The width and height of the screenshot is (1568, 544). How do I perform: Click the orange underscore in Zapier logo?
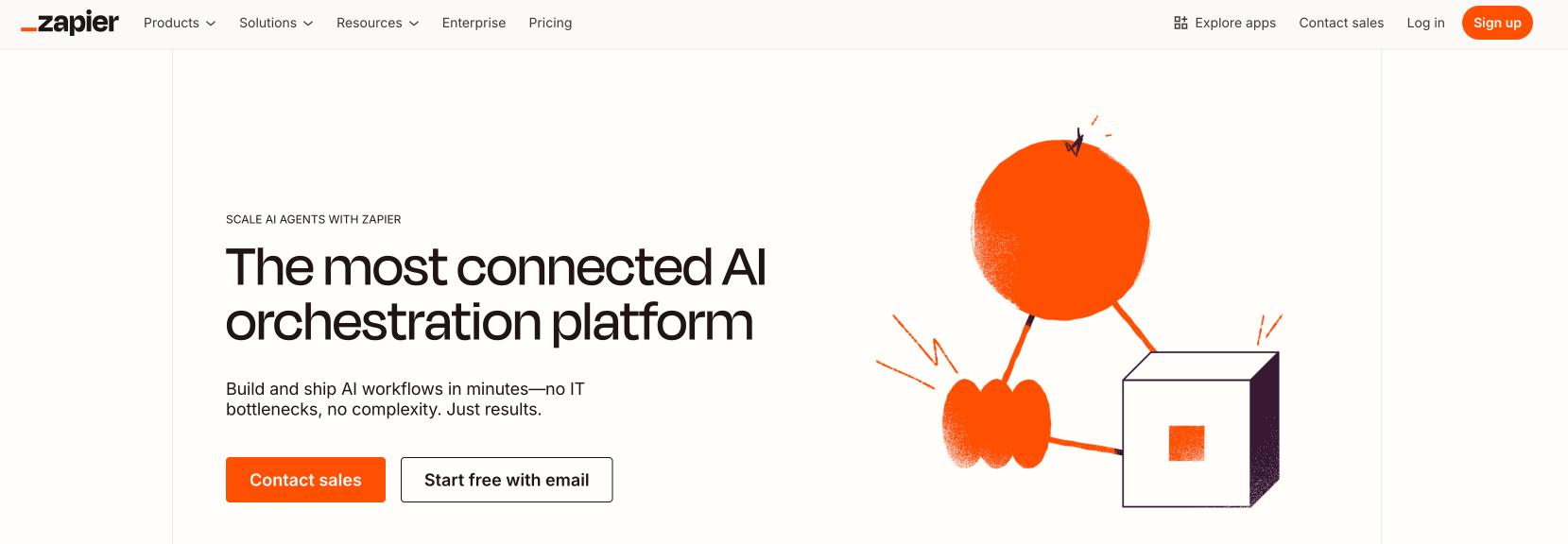click(x=29, y=28)
